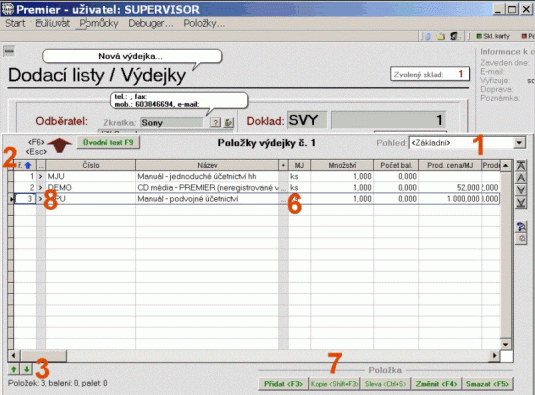The image size is (535, 395).
Task: Open Skl. karty toolbar shortcut
Action: coord(493,36)
